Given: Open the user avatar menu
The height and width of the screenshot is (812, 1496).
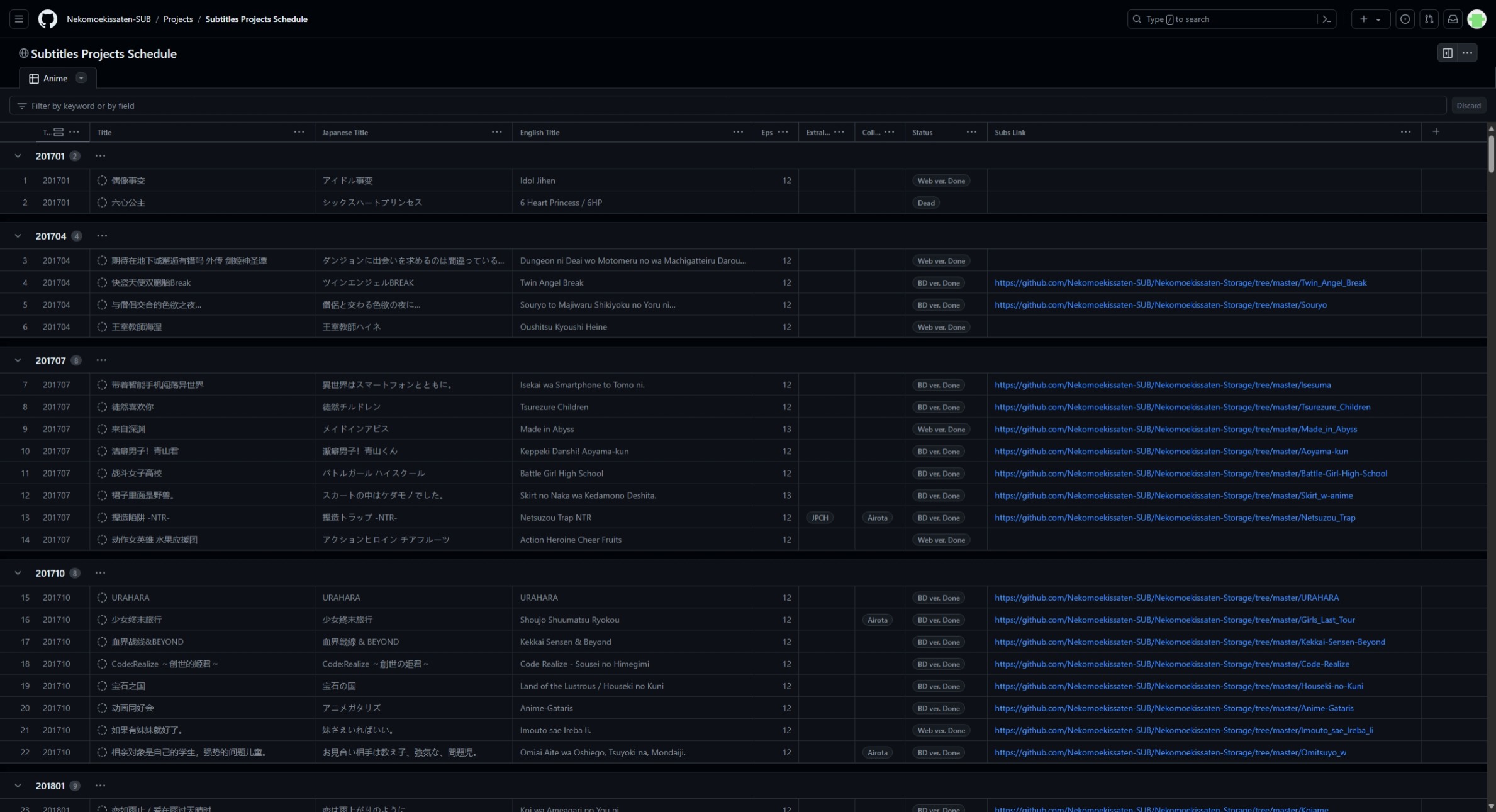Looking at the screenshot, I should tap(1476, 19).
